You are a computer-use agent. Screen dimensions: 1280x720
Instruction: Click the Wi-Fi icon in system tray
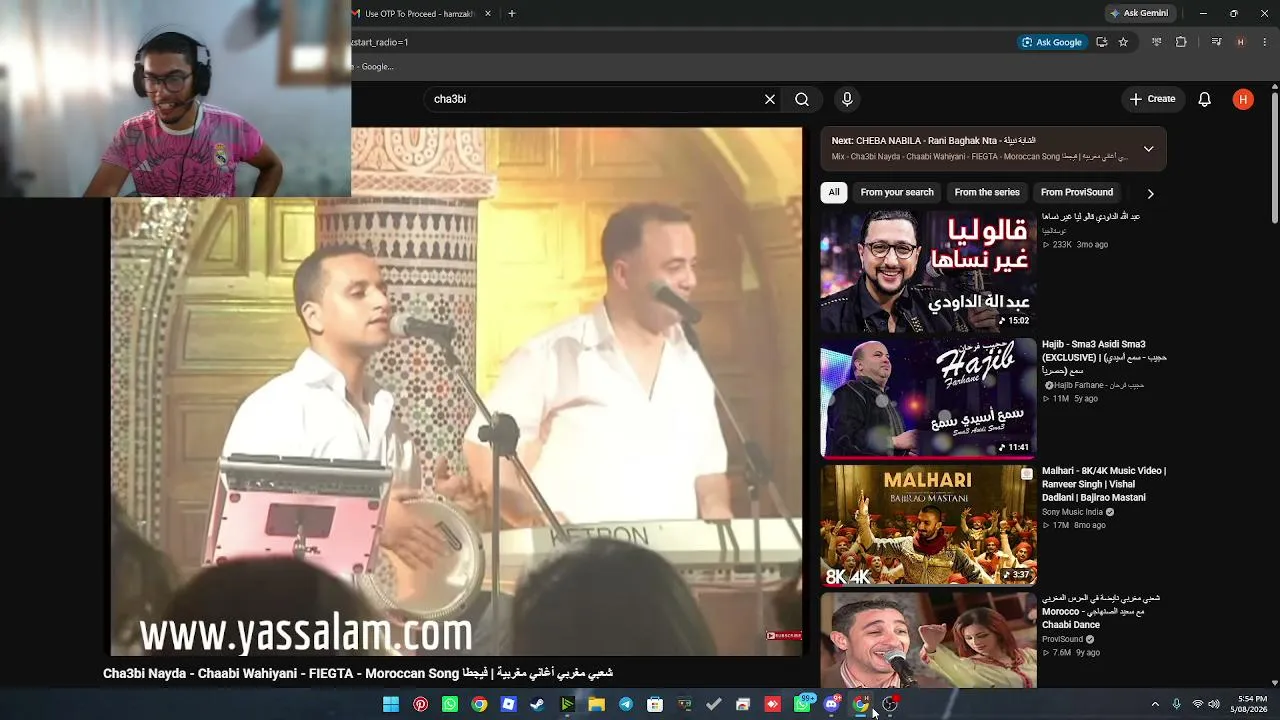pos(1198,704)
